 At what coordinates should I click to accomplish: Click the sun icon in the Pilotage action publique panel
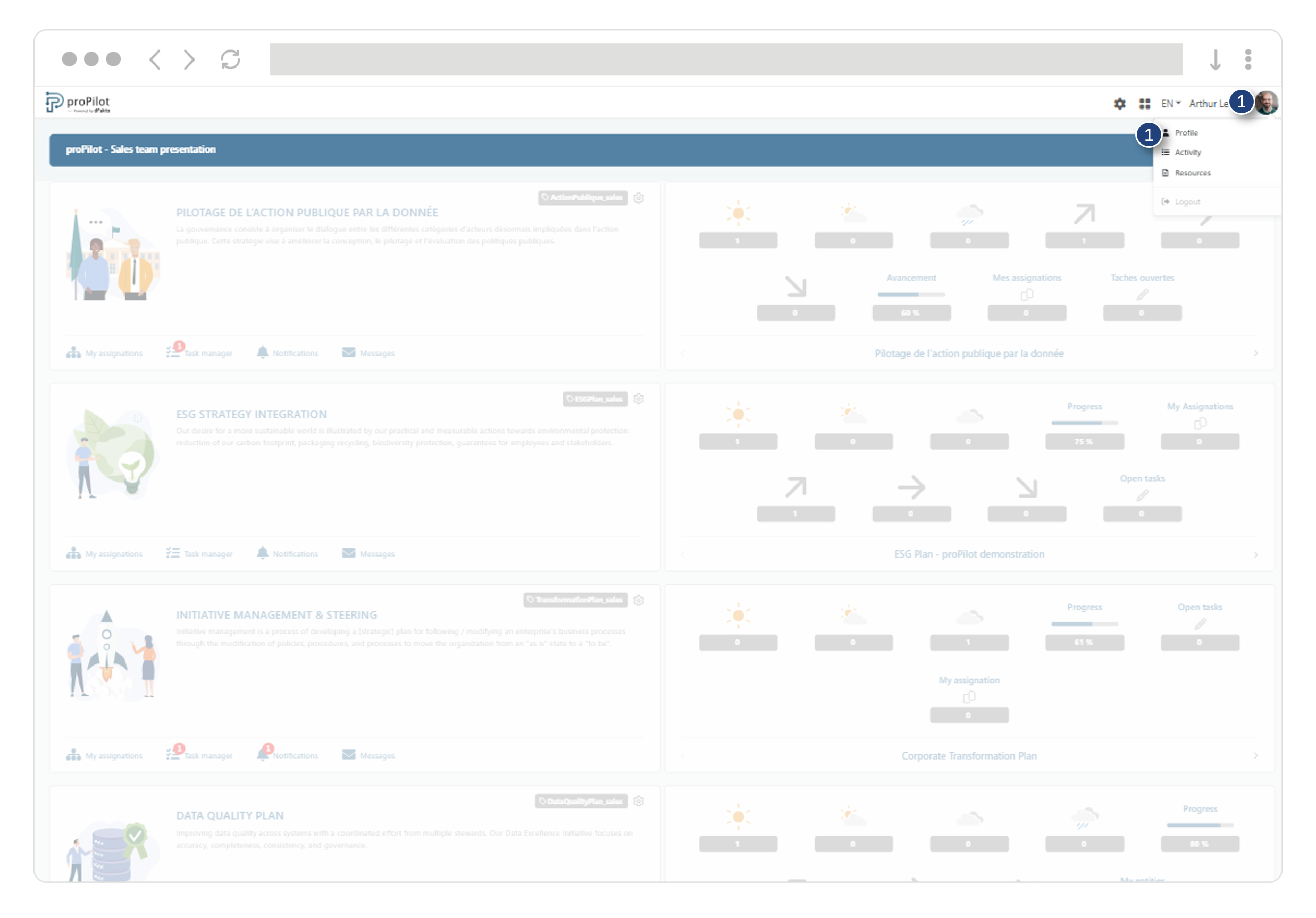738,214
